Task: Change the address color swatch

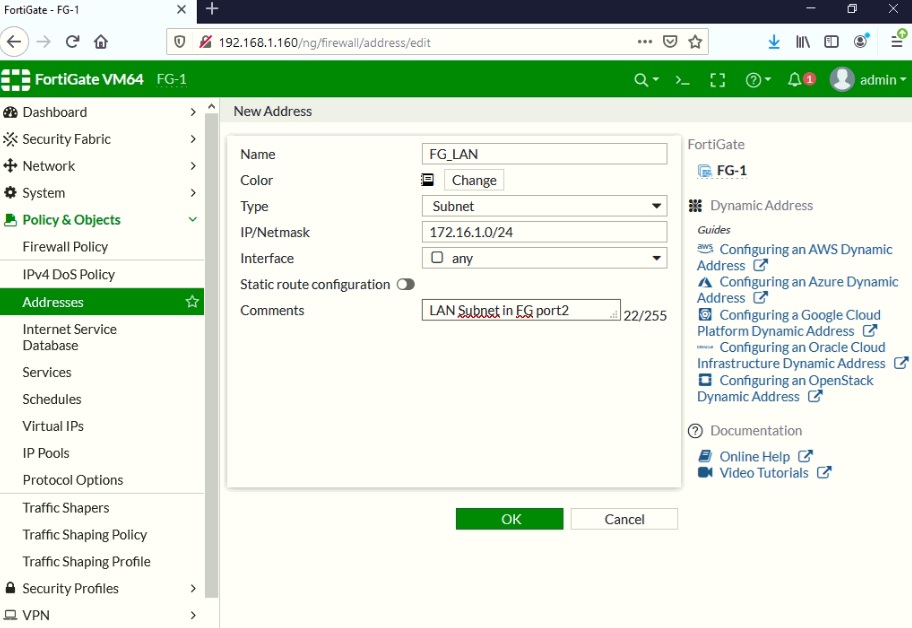Action: coord(473,180)
